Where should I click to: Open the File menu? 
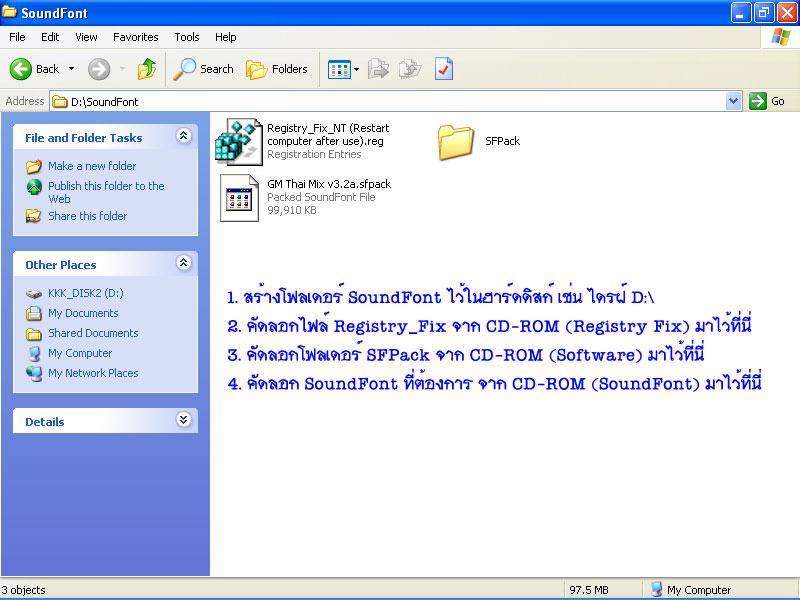(x=17, y=37)
